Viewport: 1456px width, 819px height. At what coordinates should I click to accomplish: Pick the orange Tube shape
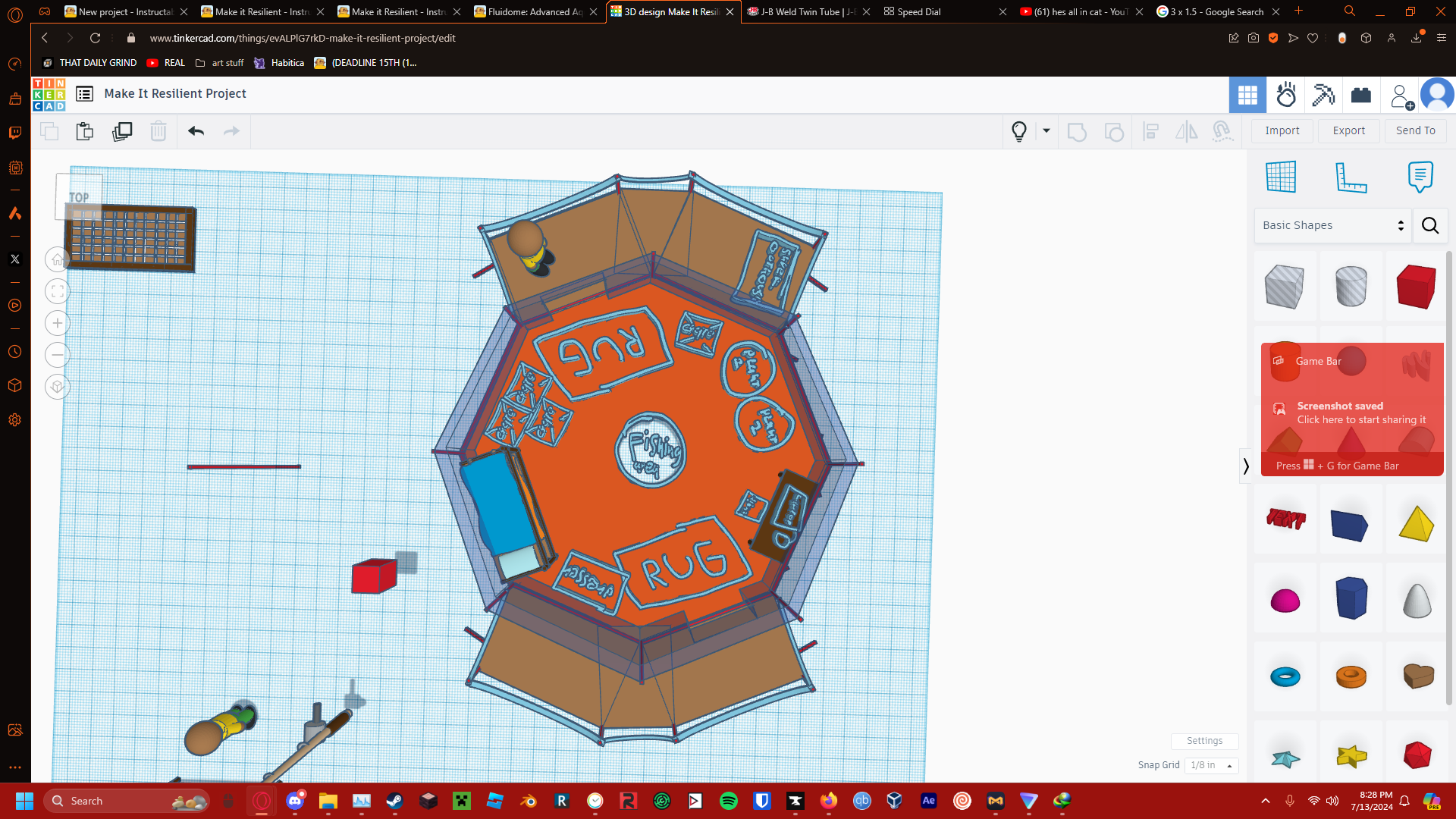tap(1351, 676)
